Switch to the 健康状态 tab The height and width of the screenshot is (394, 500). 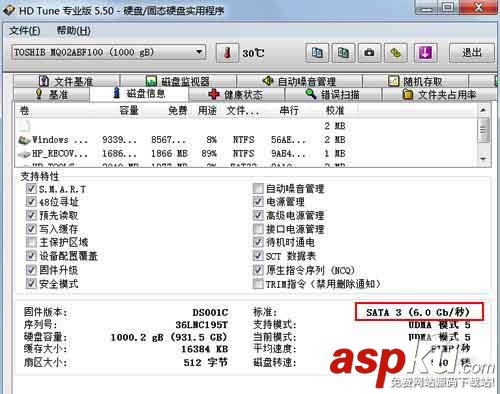pyautogui.click(x=236, y=95)
